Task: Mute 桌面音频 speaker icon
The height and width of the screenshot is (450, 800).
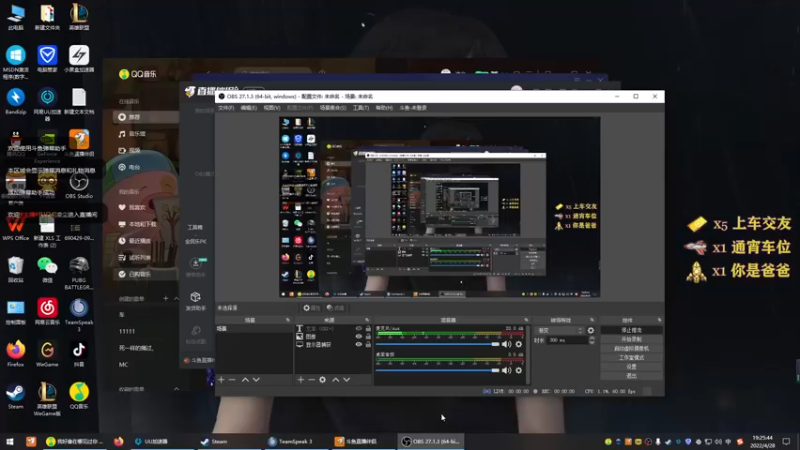Action: (506, 370)
